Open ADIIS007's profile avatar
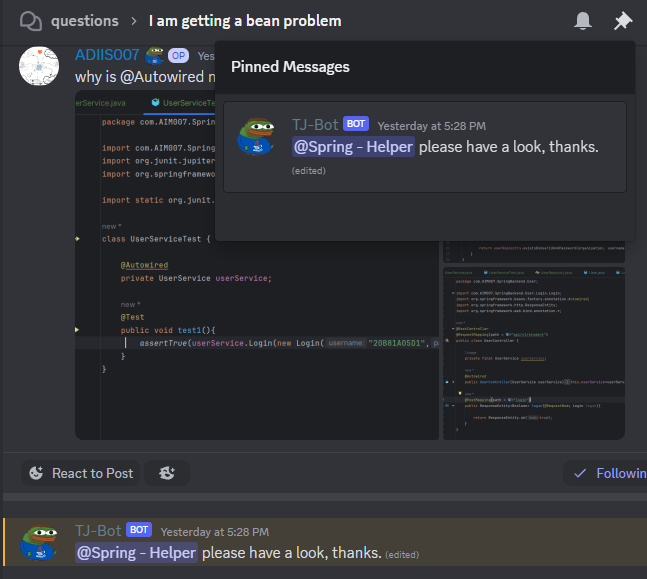The width and height of the screenshot is (647, 579). 39,66
